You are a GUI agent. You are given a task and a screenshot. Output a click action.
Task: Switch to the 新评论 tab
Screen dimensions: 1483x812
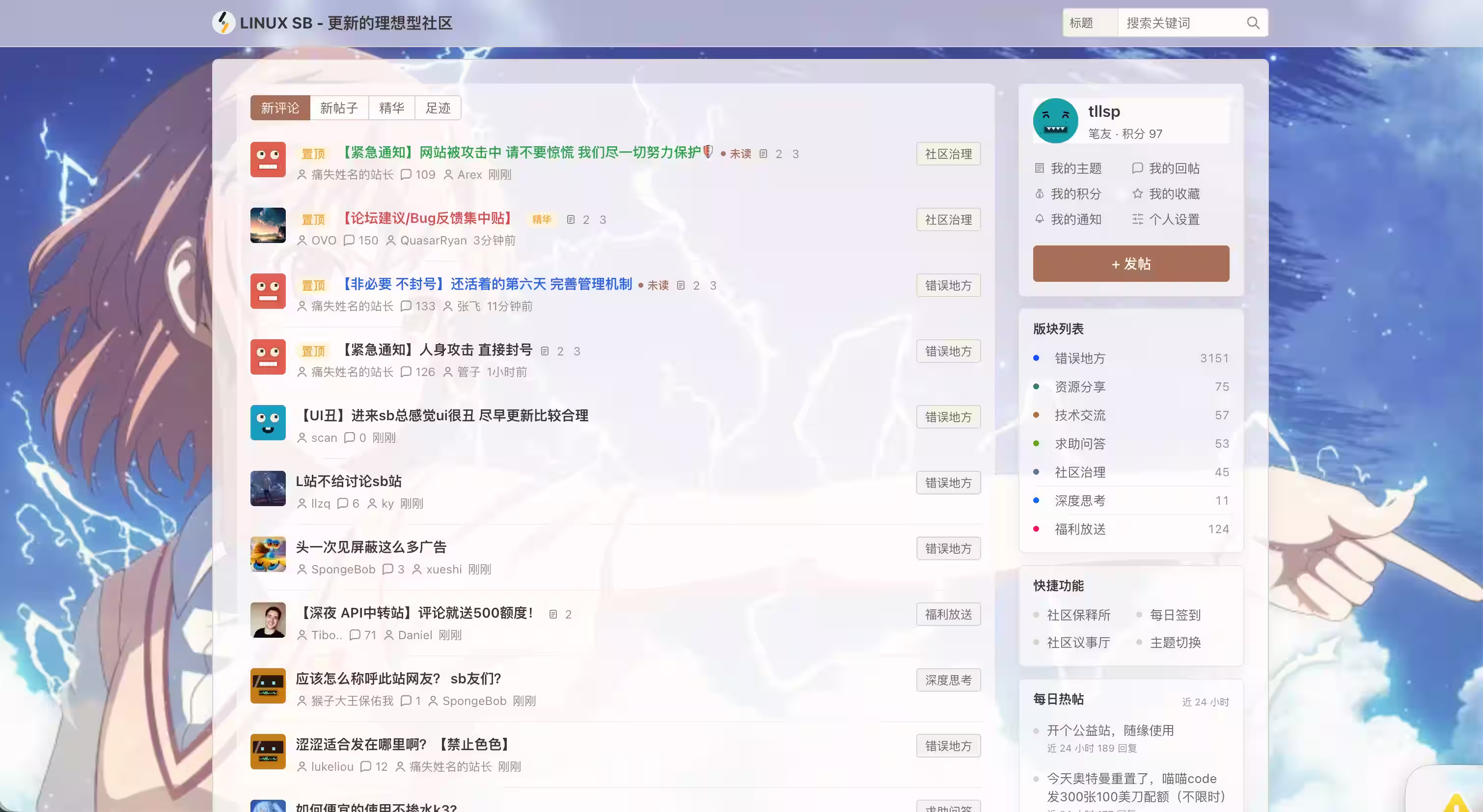[x=280, y=108]
